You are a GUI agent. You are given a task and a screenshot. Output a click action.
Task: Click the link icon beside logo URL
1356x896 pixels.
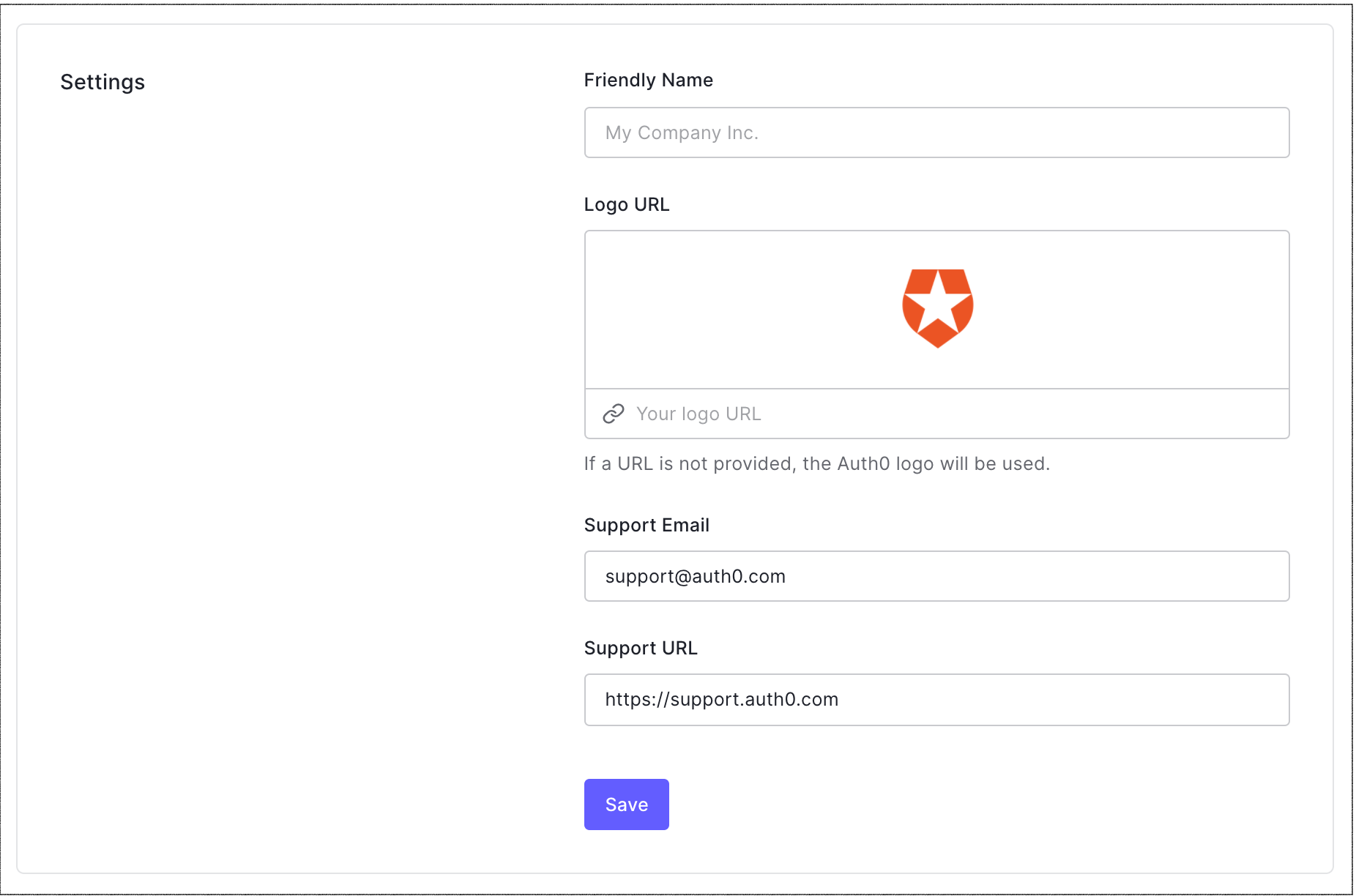pyautogui.click(x=613, y=414)
